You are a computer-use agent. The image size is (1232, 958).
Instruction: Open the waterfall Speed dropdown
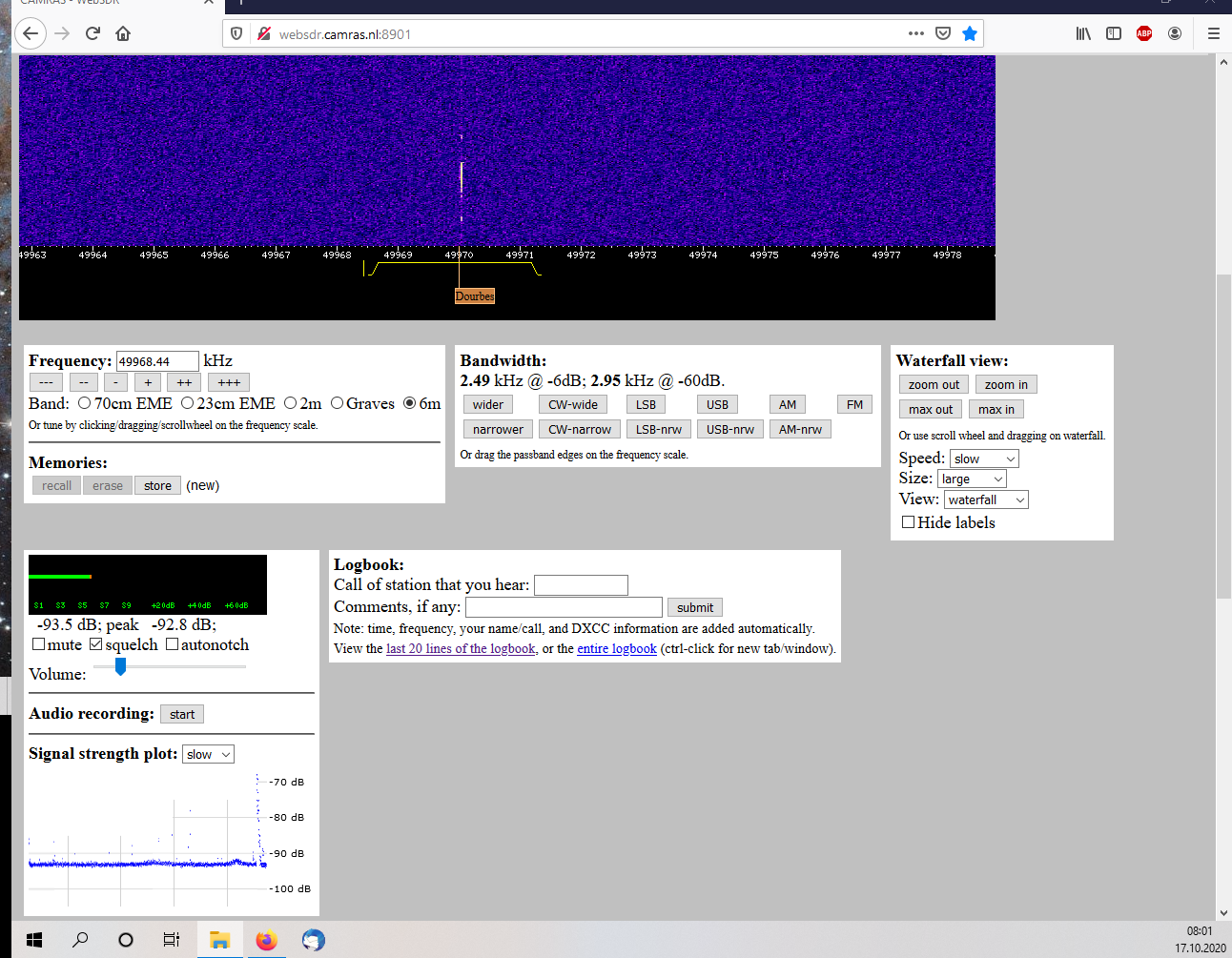(x=984, y=459)
